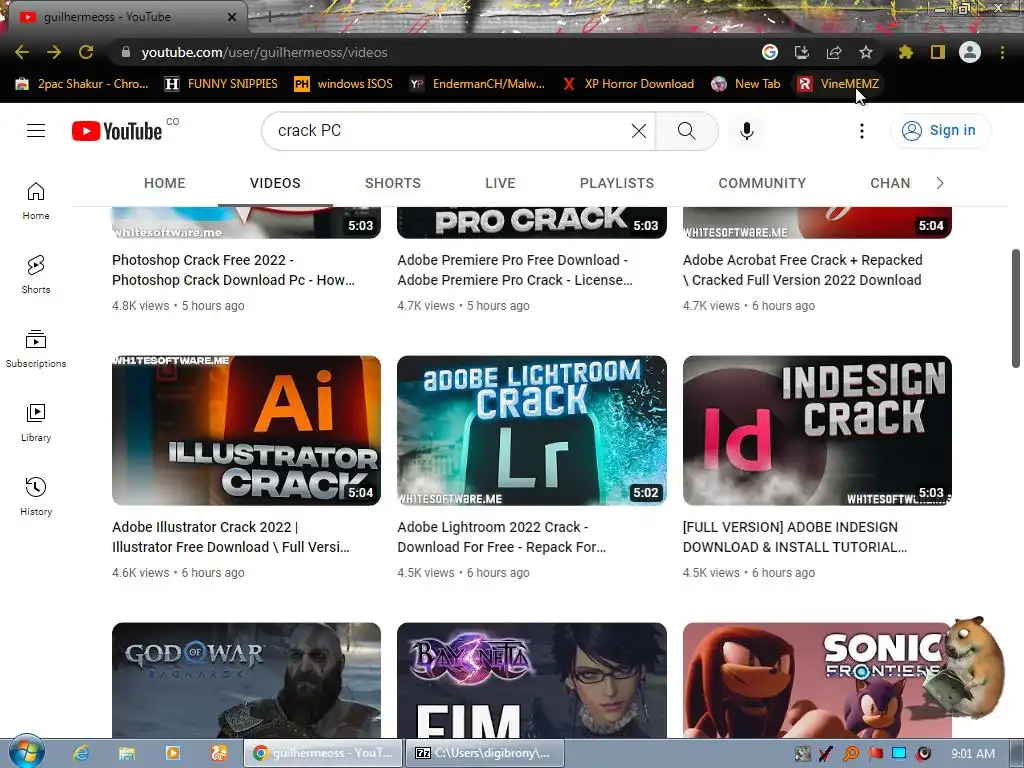Open the New Tab bookmark

click(x=746, y=84)
